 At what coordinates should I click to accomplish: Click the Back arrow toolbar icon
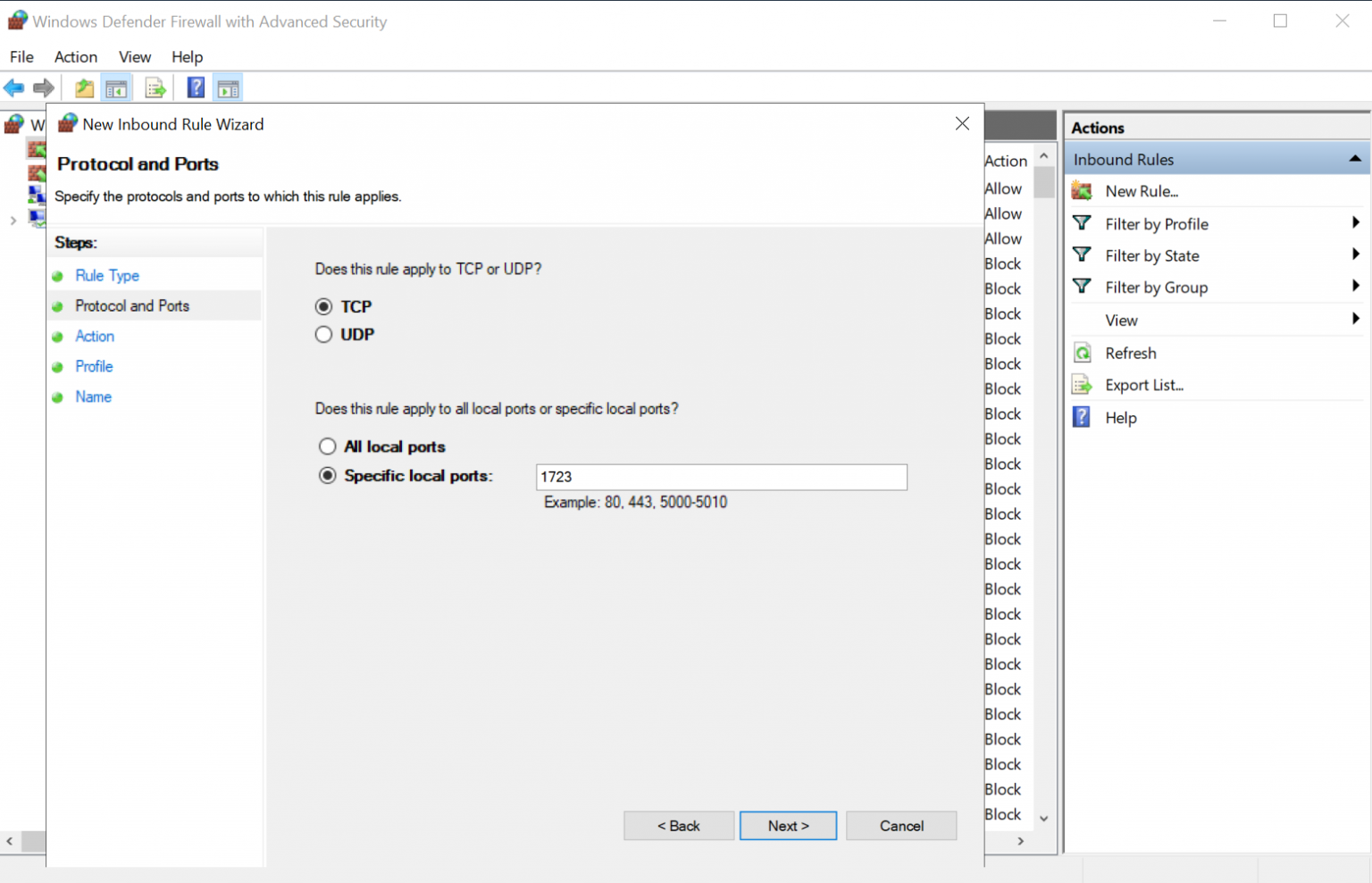[14, 87]
